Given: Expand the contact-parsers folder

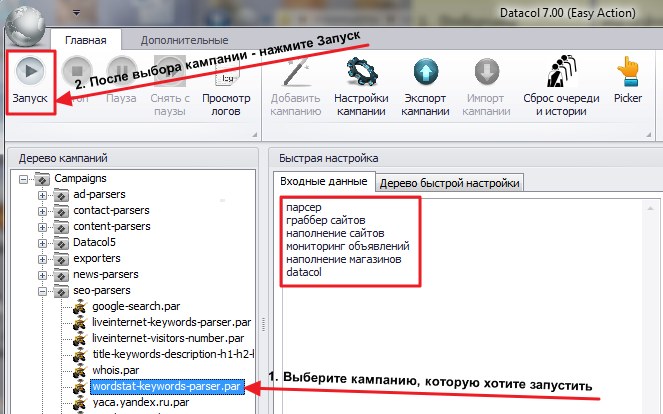Looking at the screenshot, I should 42,211.
